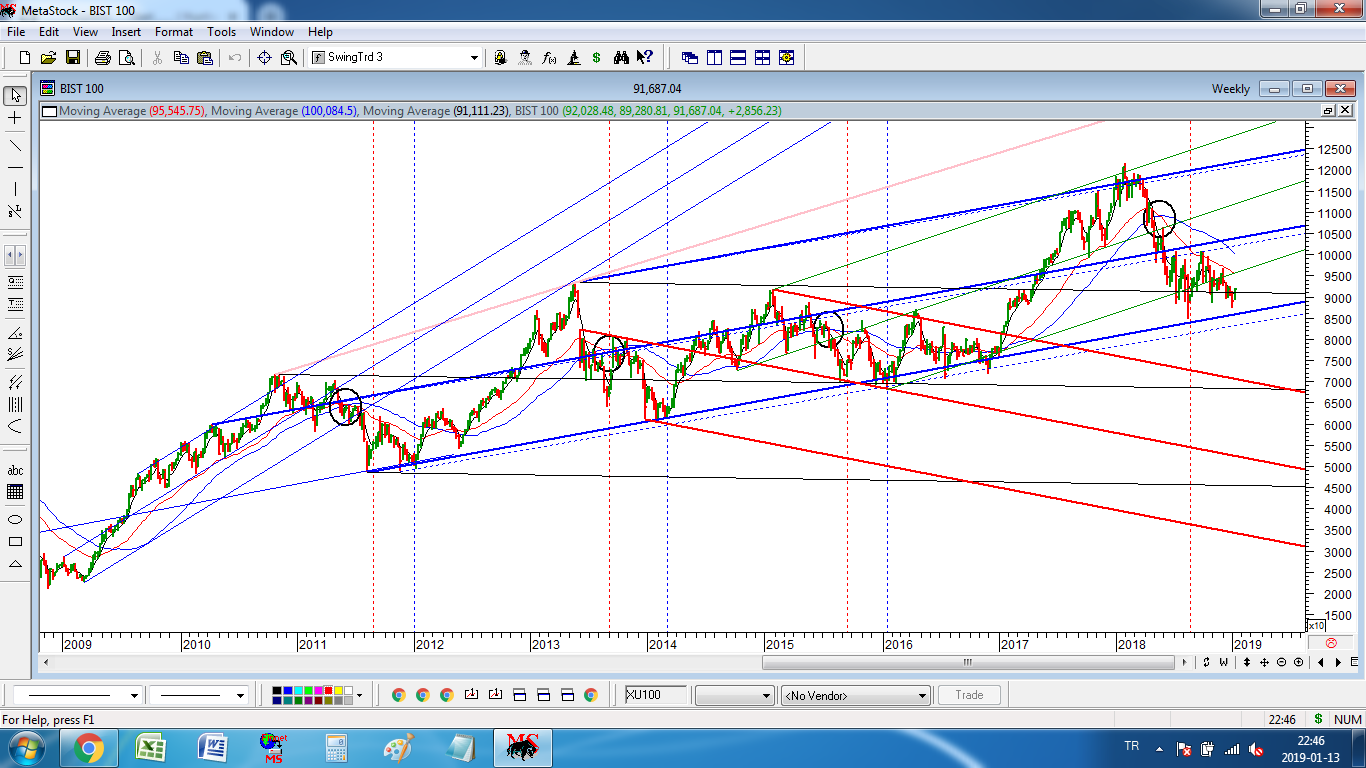Select the abc Text tool
The height and width of the screenshot is (768, 1366).
[15, 470]
